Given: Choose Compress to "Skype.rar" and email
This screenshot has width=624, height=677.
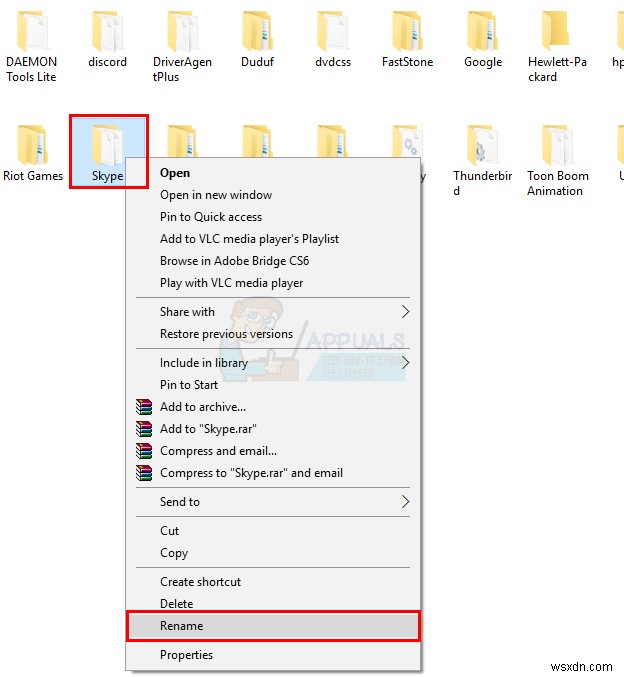Looking at the screenshot, I should (x=273, y=473).
